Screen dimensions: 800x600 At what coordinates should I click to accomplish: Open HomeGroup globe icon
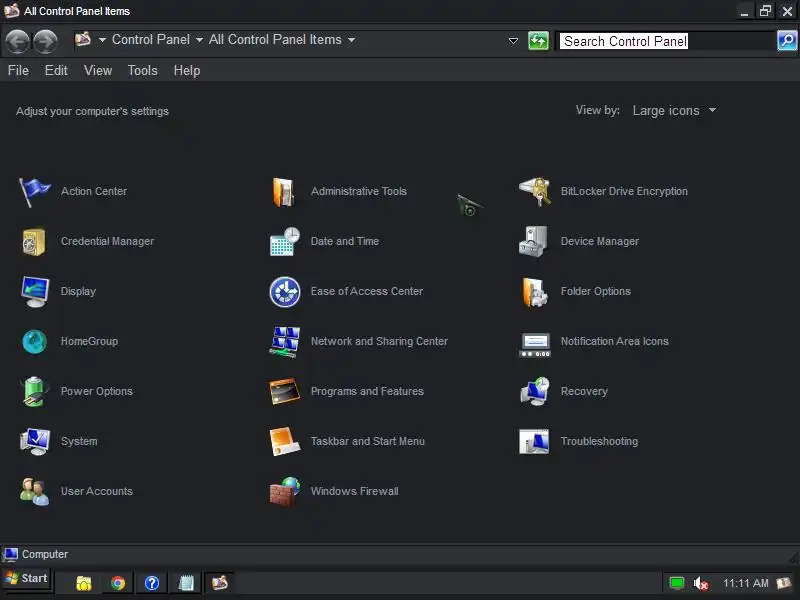(34, 341)
